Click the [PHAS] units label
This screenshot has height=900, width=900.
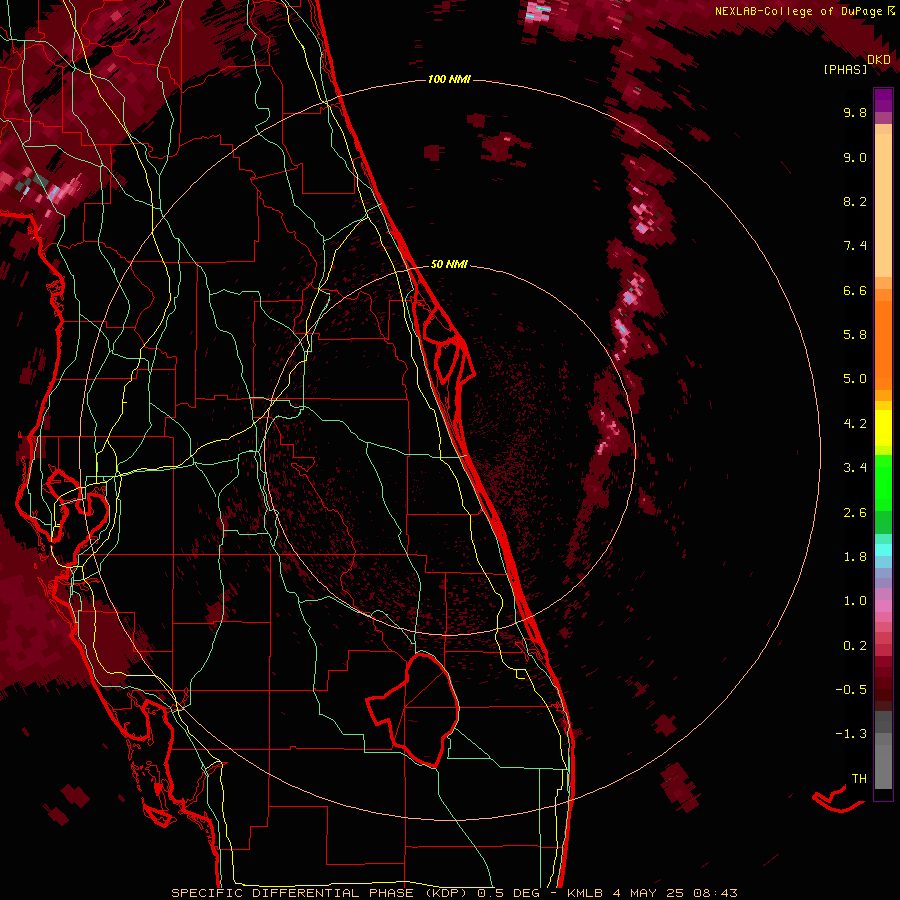click(845, 69)
